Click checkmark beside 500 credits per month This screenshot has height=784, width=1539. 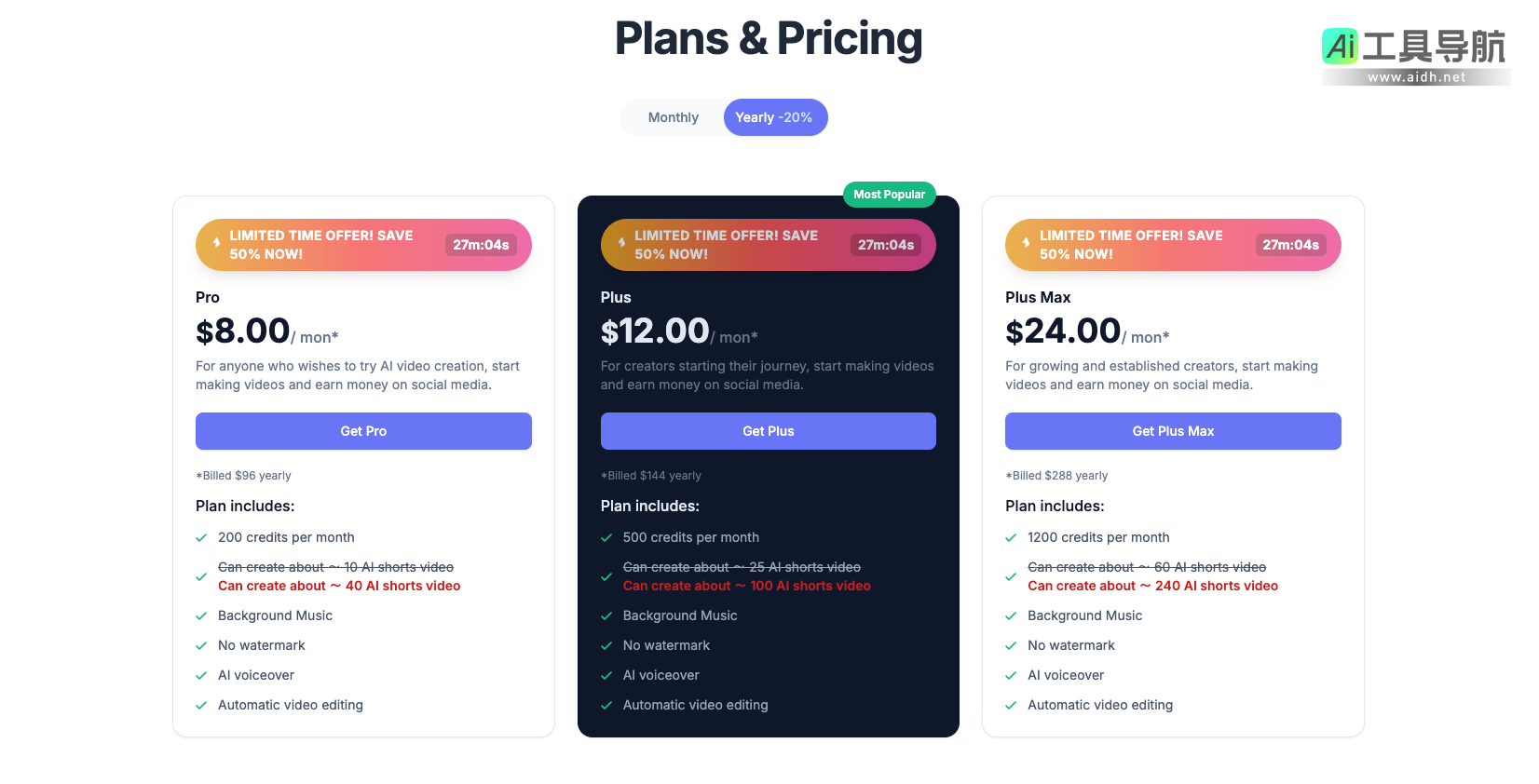(x=606, y=538)
